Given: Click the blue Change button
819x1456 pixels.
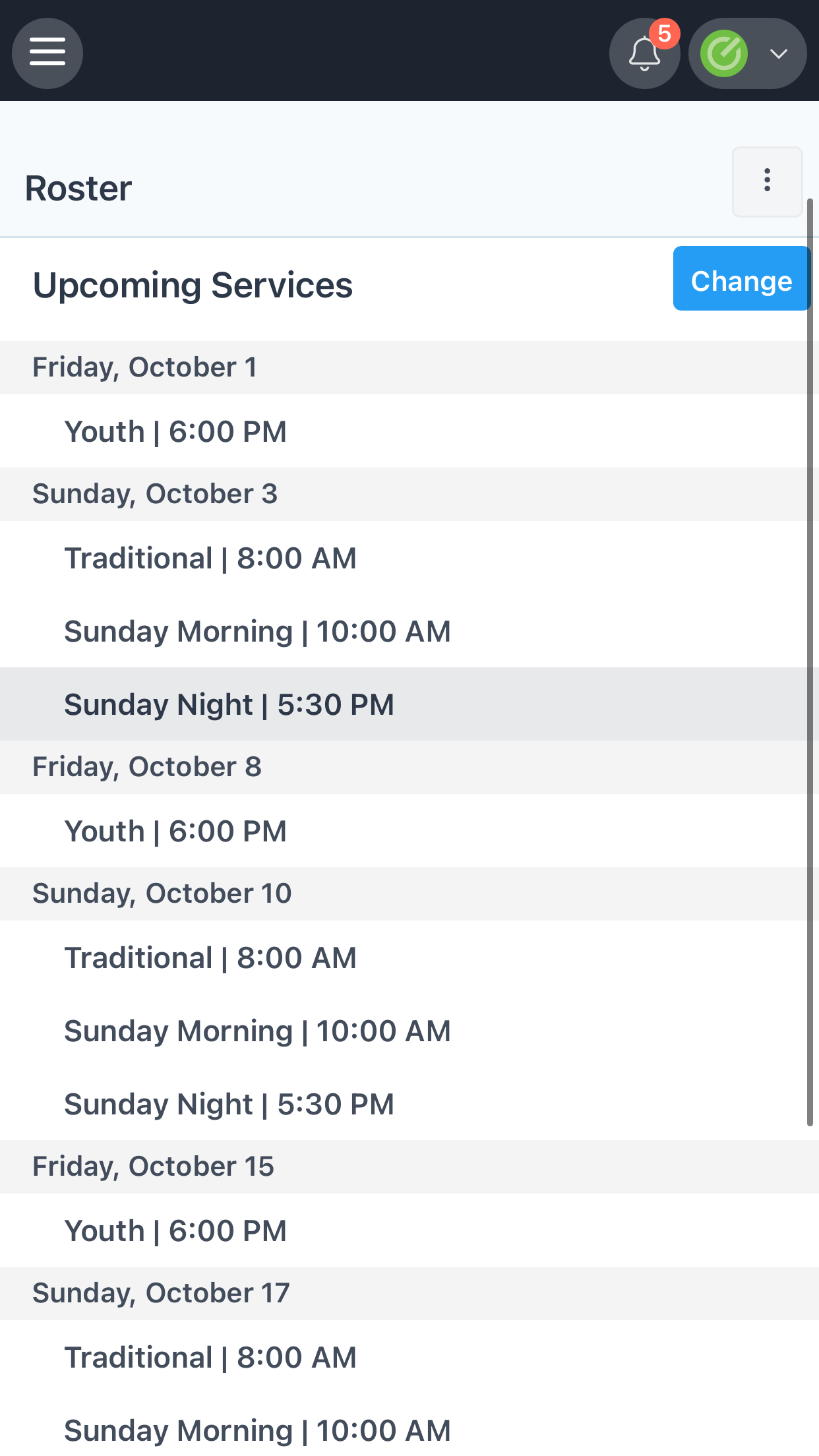Looking at the screenshot, I should click(x=742, y=278).
